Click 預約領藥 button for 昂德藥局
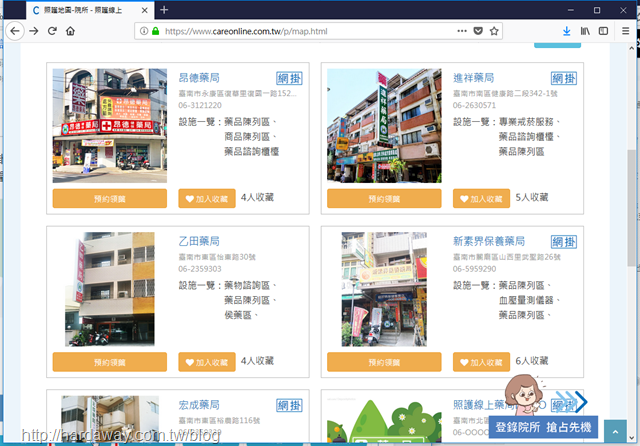Screen dimensions: 640x446 (x=110, y=199)
